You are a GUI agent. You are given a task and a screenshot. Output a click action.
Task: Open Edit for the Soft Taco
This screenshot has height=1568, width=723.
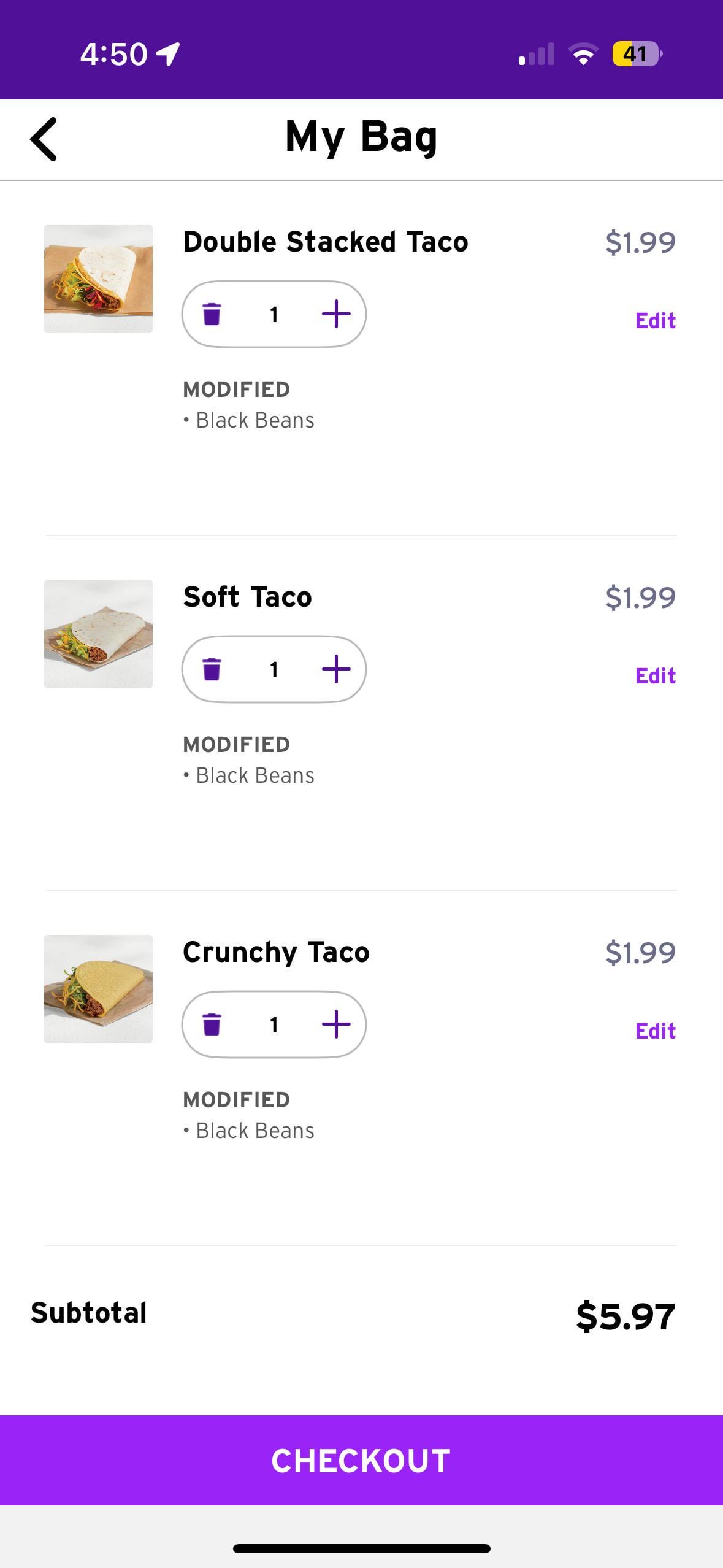[x=655, y=676]
